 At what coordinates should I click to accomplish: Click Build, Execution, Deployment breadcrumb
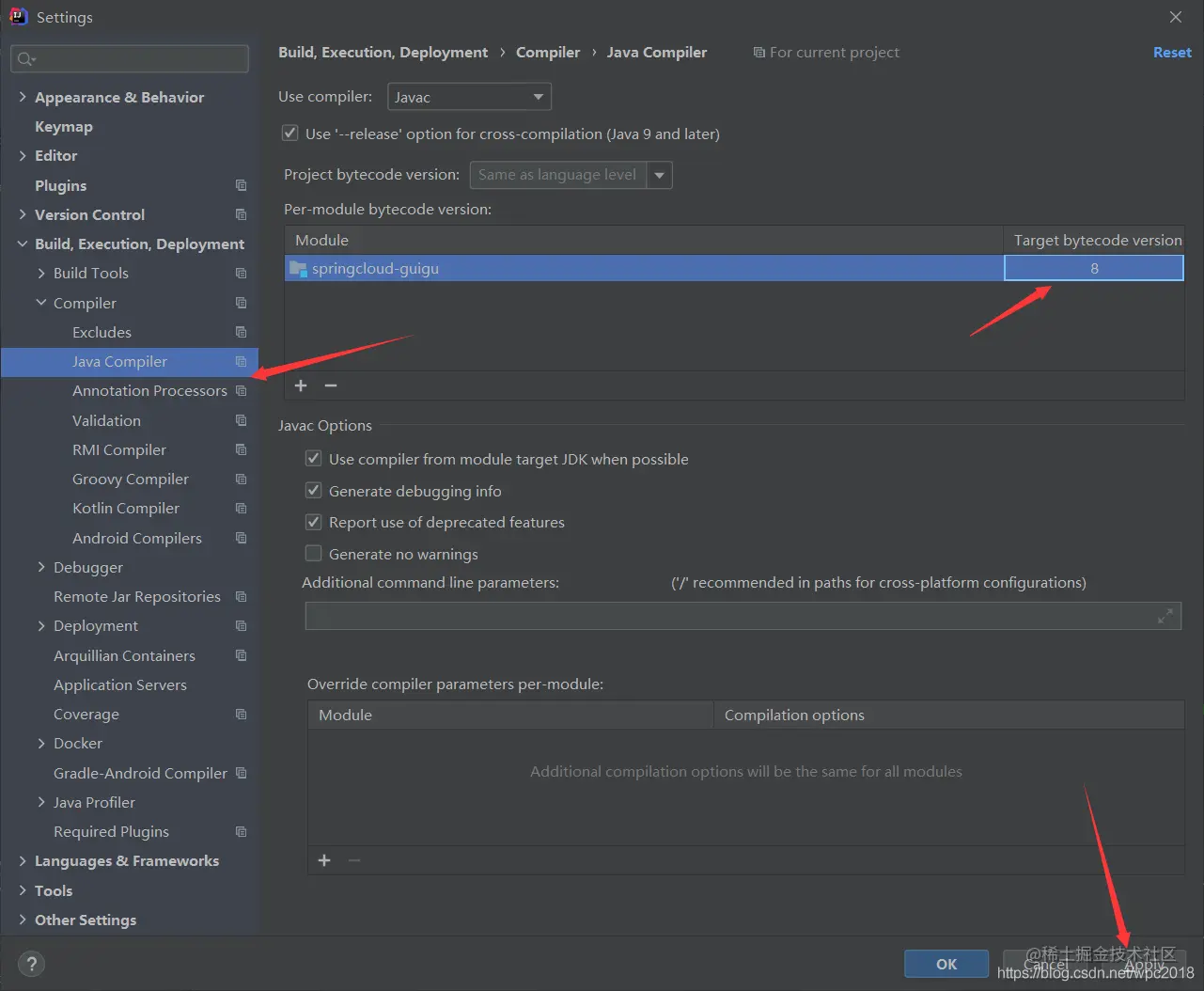[x=383, y=52]
